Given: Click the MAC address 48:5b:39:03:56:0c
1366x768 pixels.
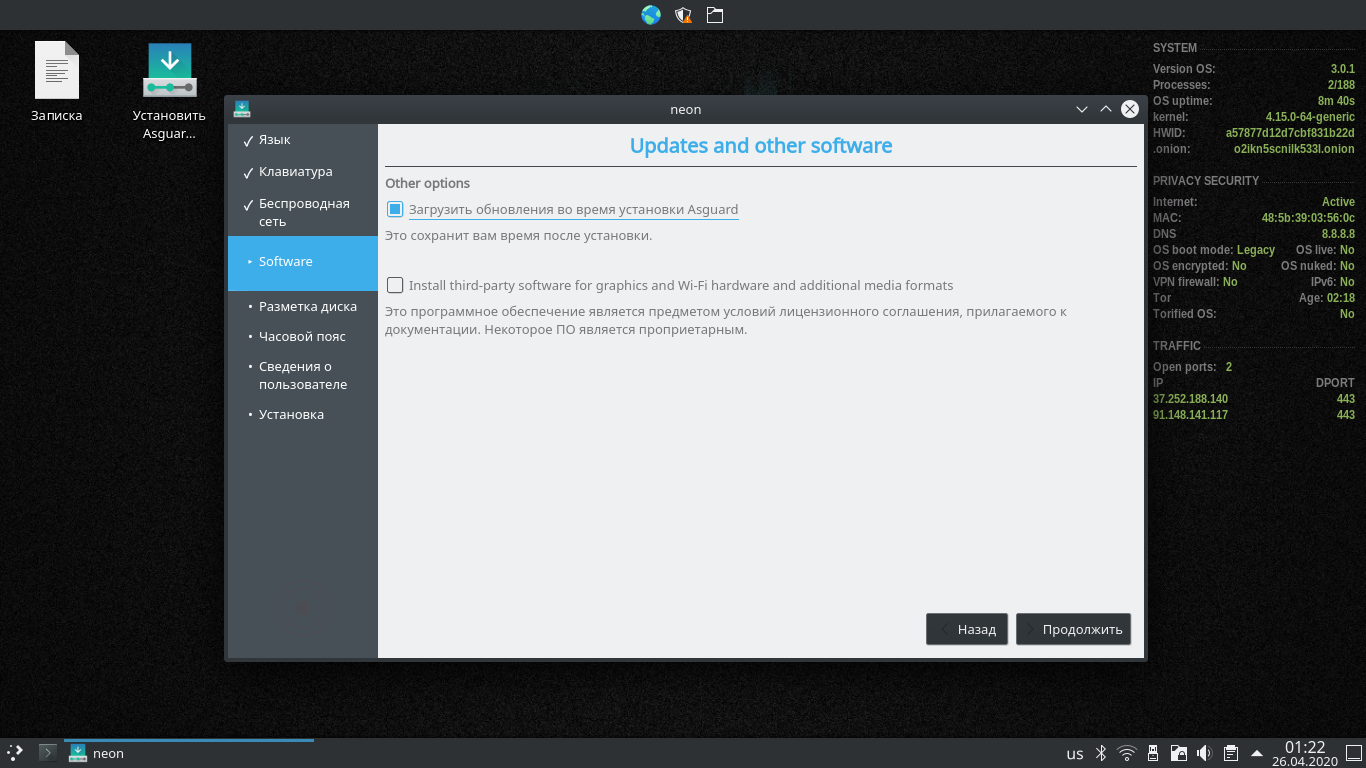Looking at the screenshot, I should point(1308,218).
